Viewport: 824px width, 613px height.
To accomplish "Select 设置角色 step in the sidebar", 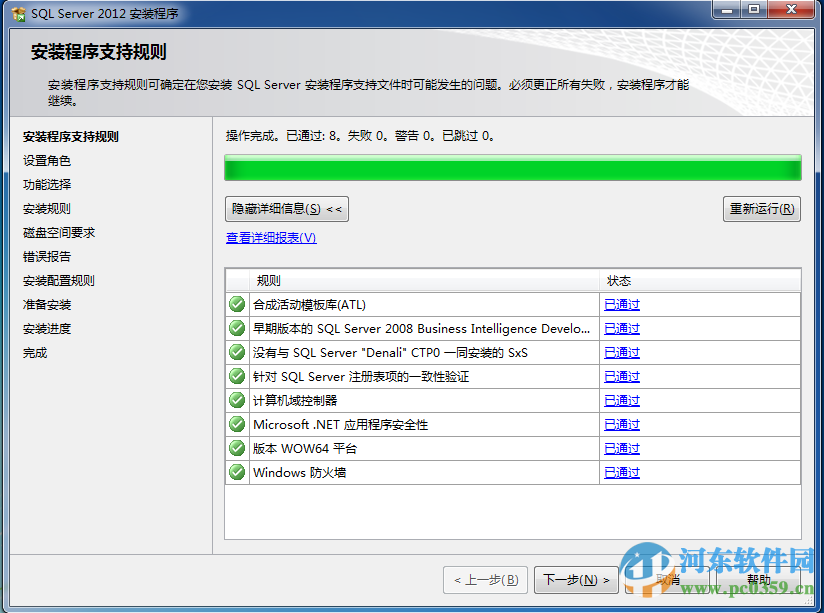I will 45,161.
